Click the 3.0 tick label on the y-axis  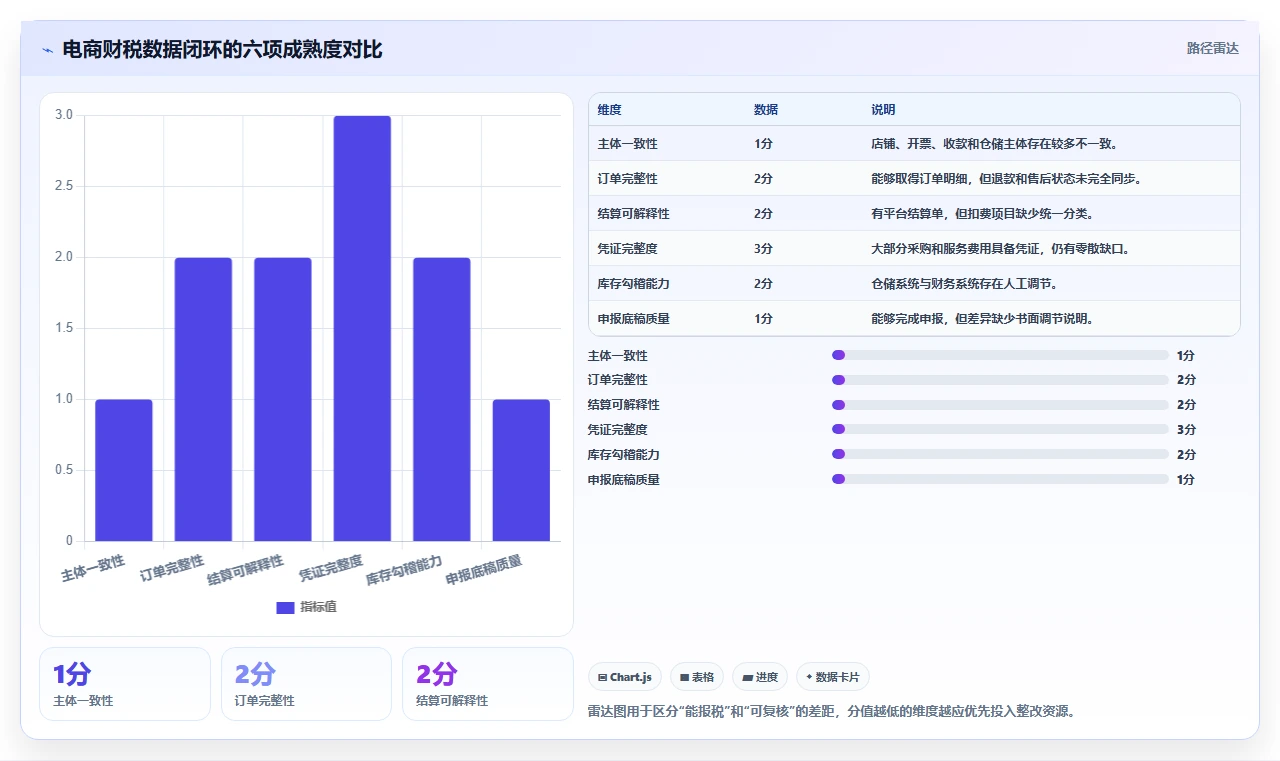point(64,115)
